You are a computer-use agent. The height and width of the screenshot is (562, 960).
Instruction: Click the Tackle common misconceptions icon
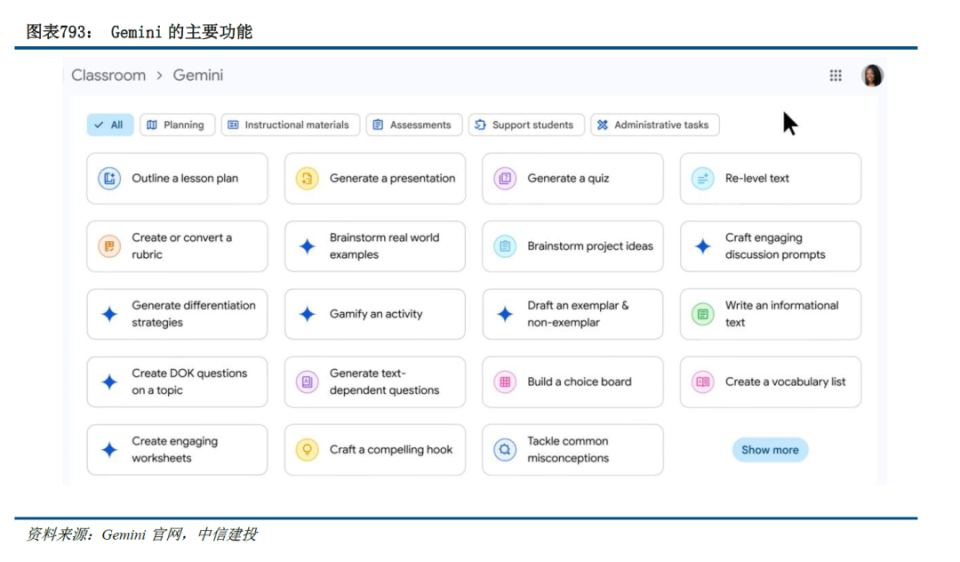tap(504, 450)
